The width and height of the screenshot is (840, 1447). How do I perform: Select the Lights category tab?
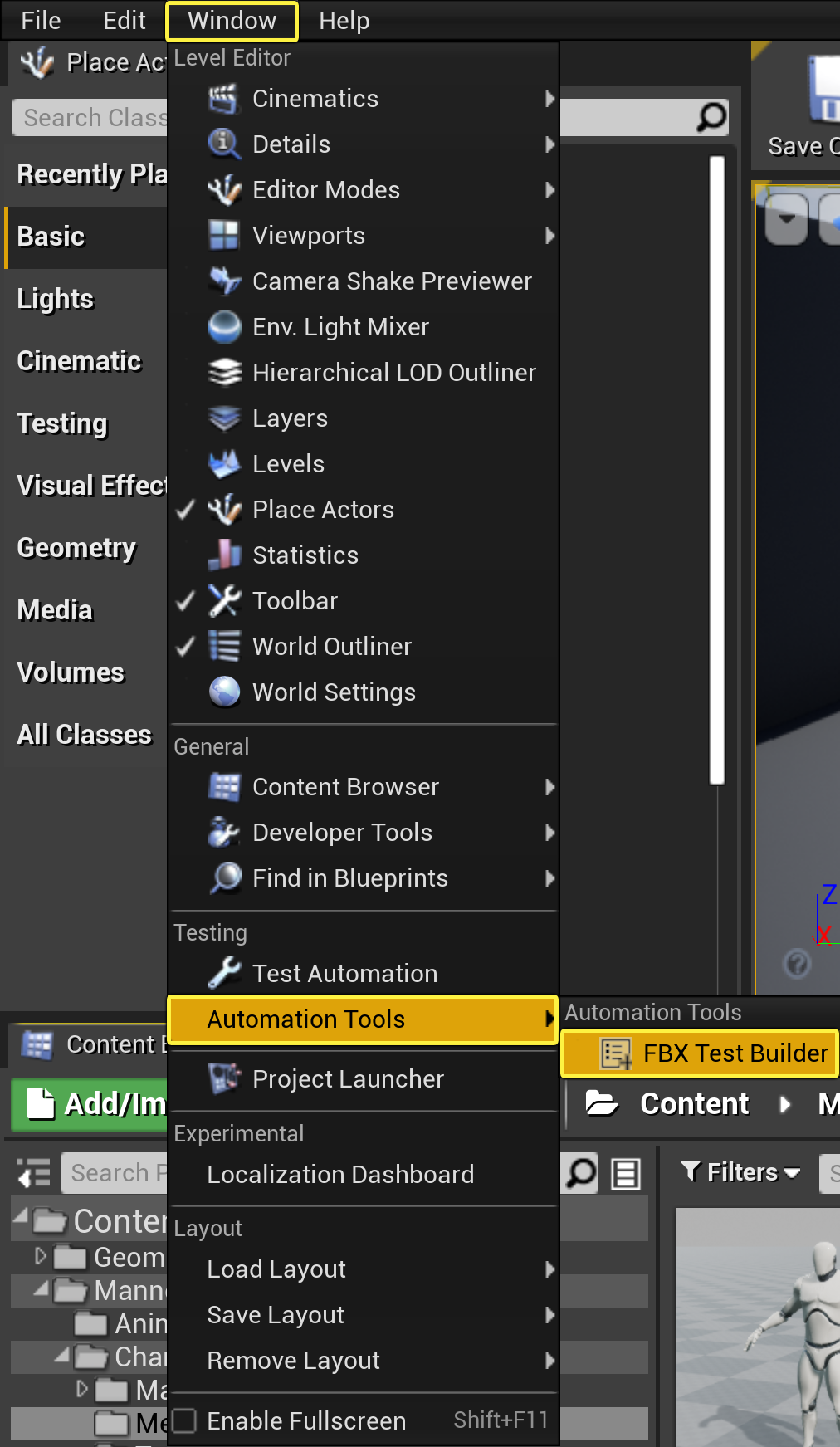click(x=56, y=299)
